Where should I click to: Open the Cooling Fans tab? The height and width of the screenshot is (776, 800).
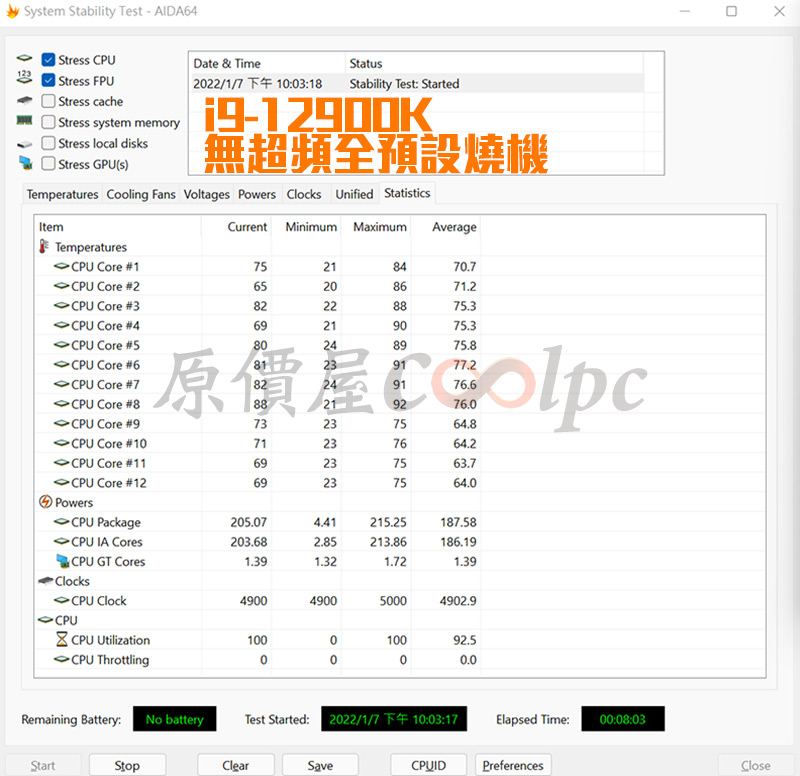tap(141, 194)
